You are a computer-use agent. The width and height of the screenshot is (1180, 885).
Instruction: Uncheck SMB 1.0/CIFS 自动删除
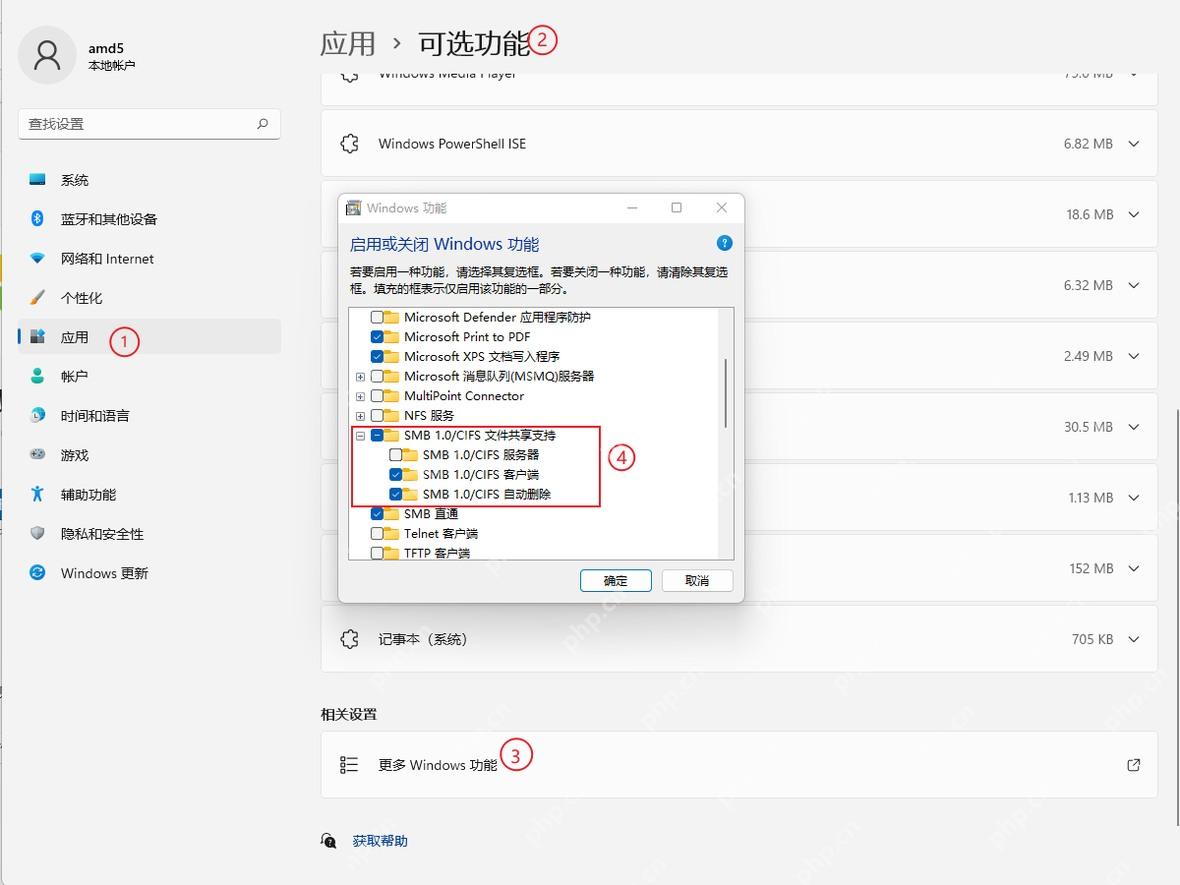point(395,494)
